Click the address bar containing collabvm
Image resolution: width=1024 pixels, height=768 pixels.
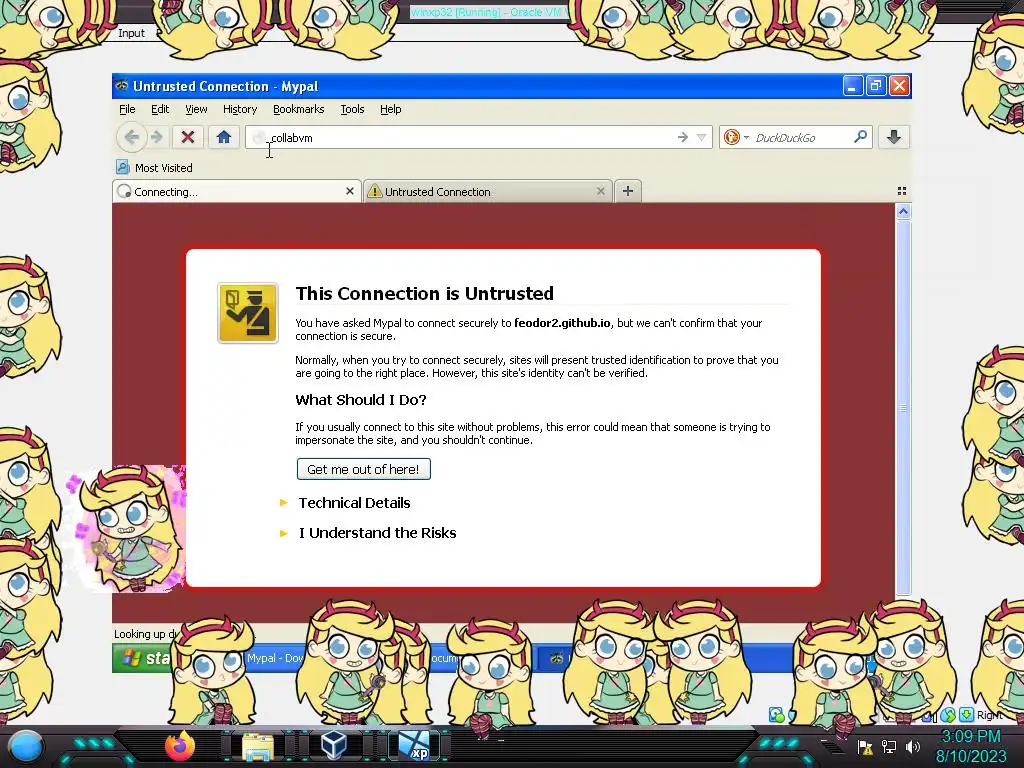tap(478, 137)
